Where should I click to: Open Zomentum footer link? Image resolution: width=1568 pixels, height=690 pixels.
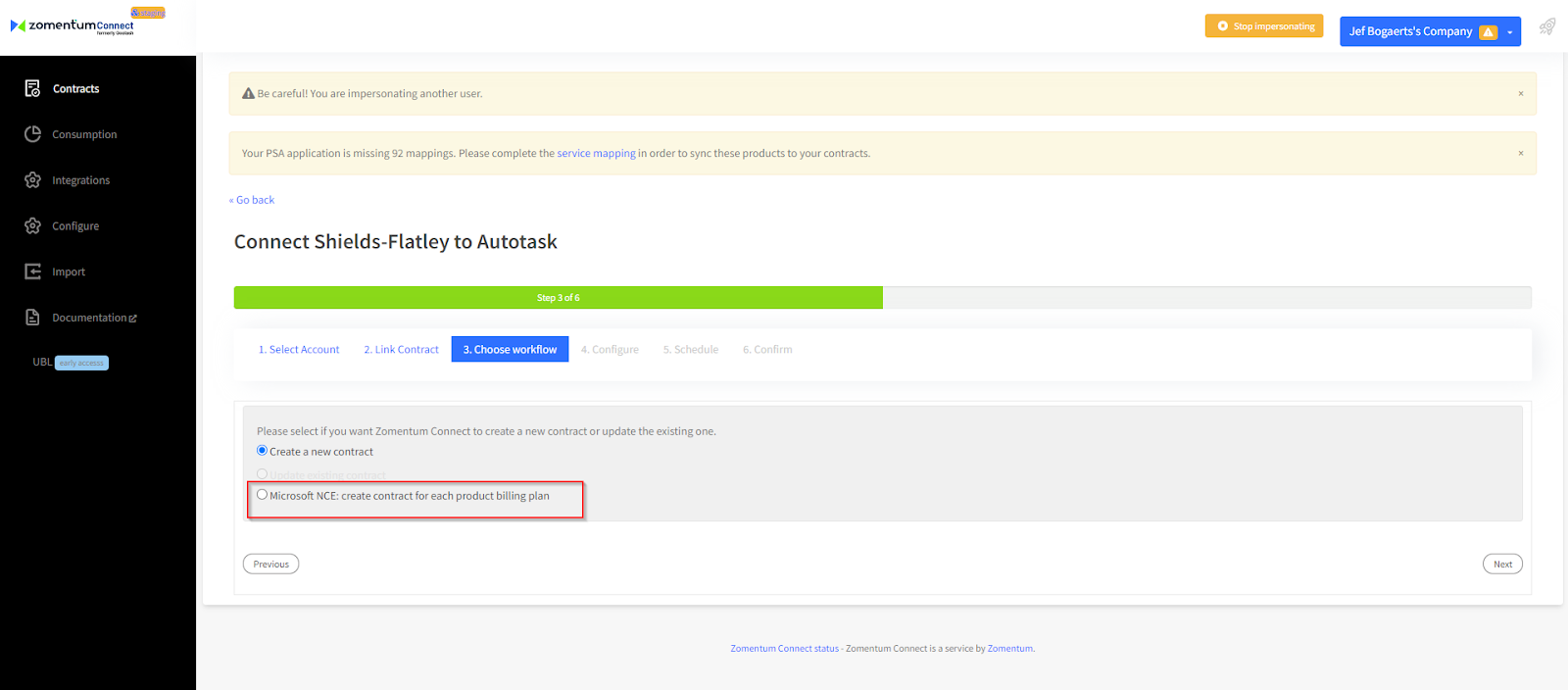click(1010, 648)
